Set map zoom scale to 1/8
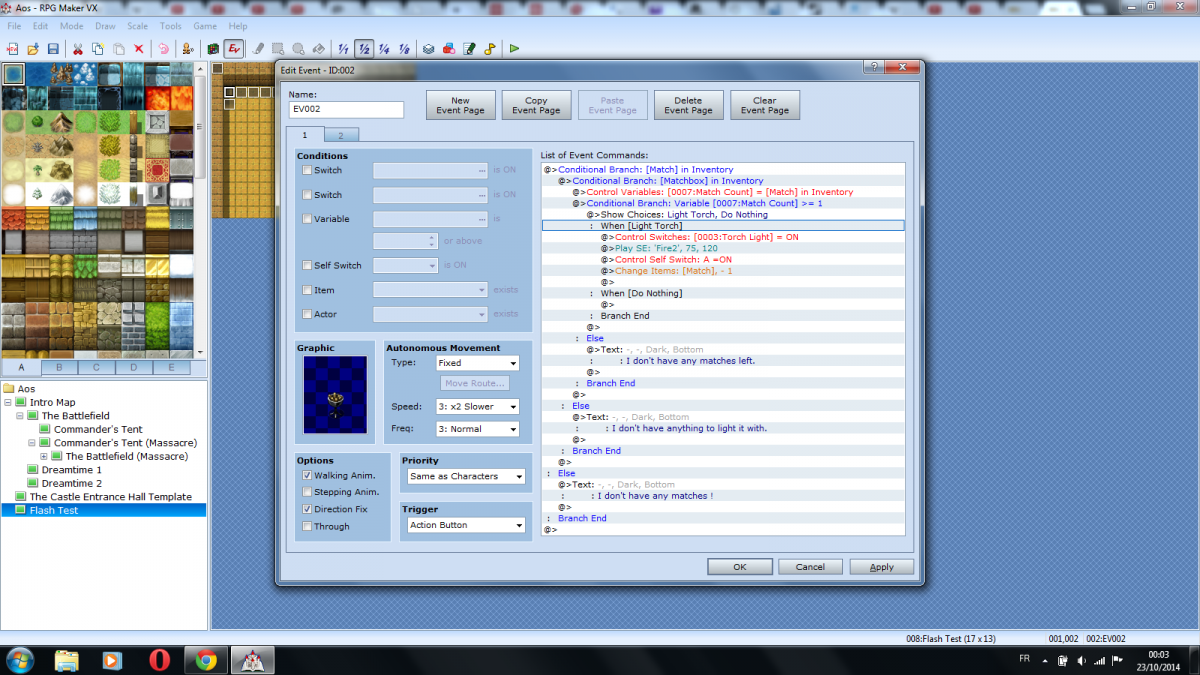Viewport: 1200px width, 675px height. coord(404,48)
